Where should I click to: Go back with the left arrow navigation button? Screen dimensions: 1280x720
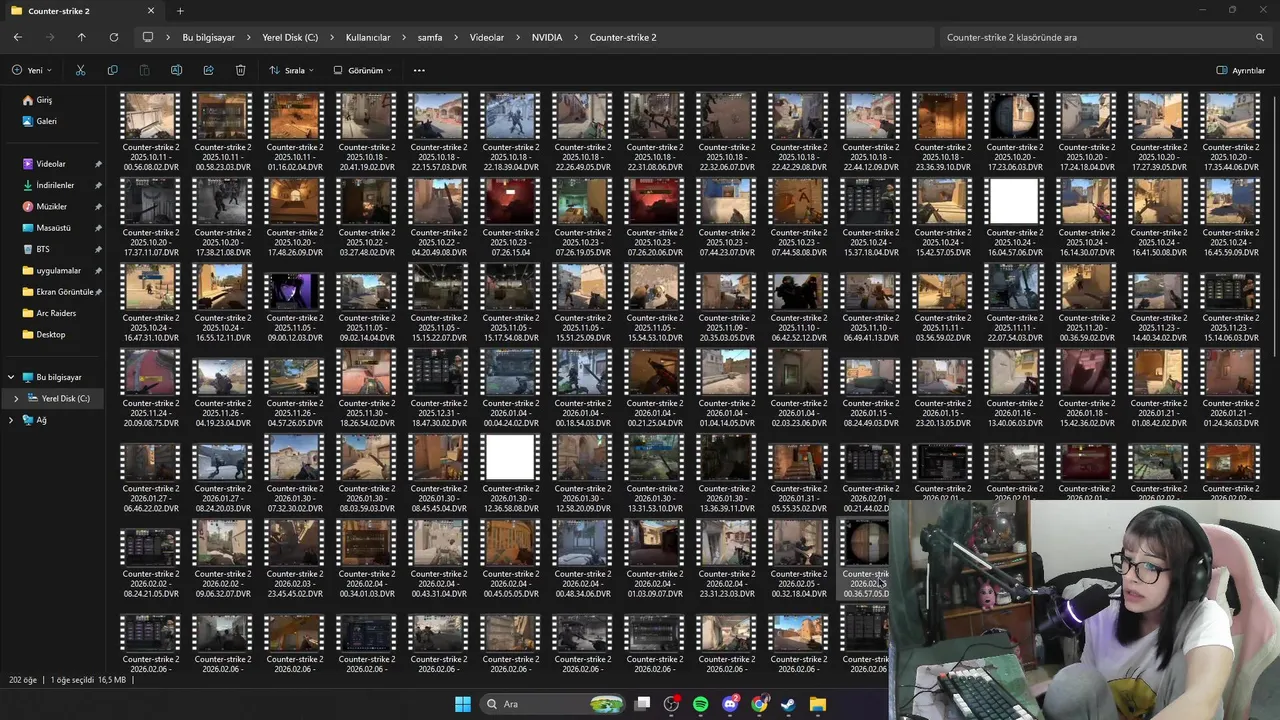coord(18,37)
